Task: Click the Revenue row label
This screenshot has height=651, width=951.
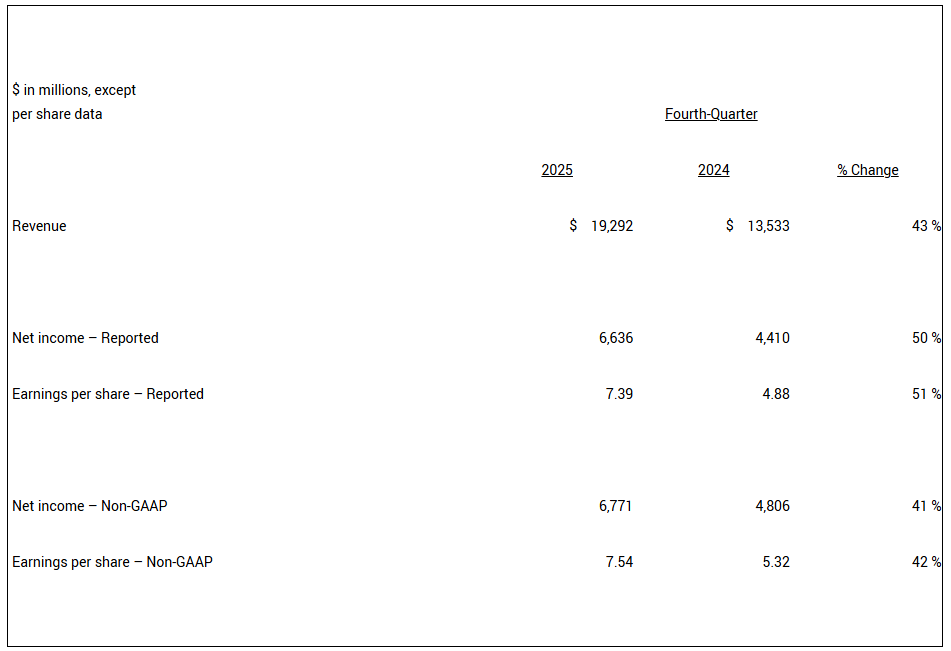Action: click(x=39, y=226)
